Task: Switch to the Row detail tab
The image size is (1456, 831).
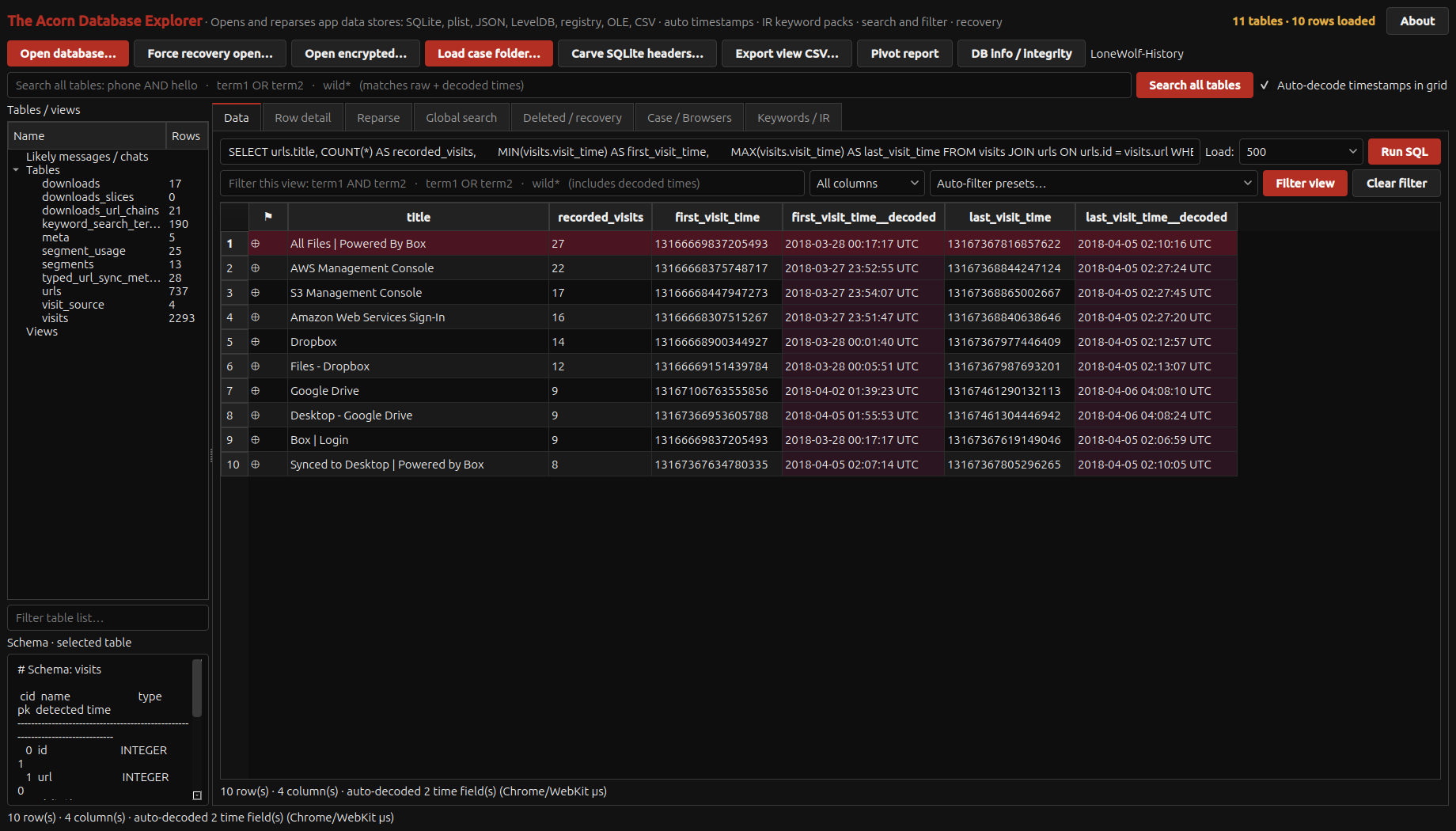Action: (x=302, y=118)
